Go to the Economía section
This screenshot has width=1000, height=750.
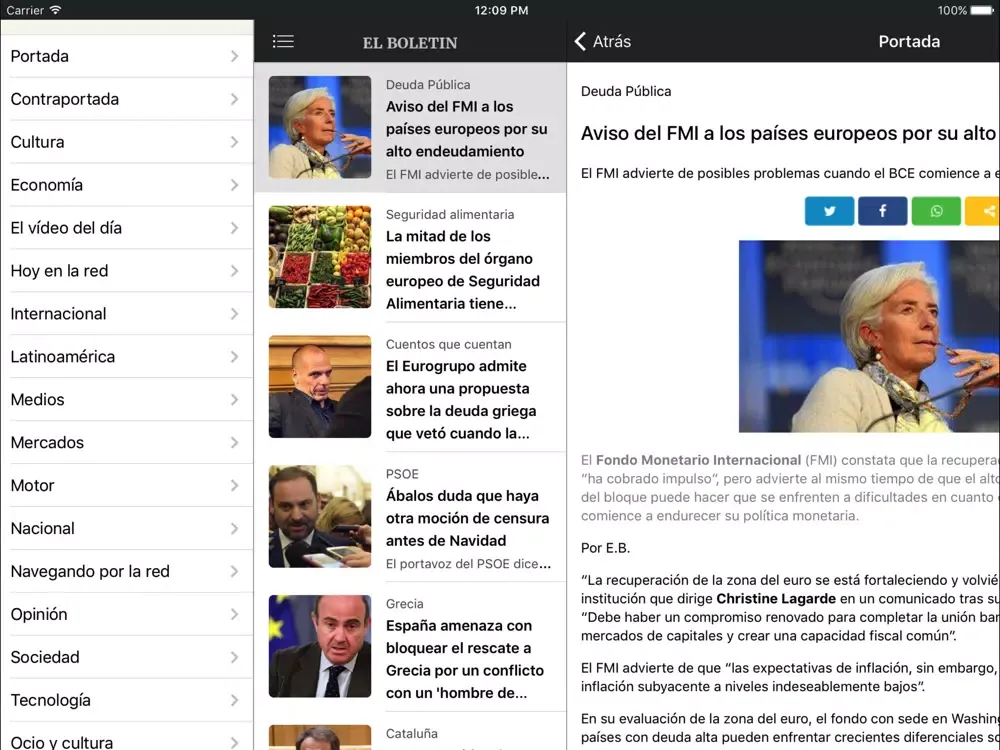click(x=127, y=185)
